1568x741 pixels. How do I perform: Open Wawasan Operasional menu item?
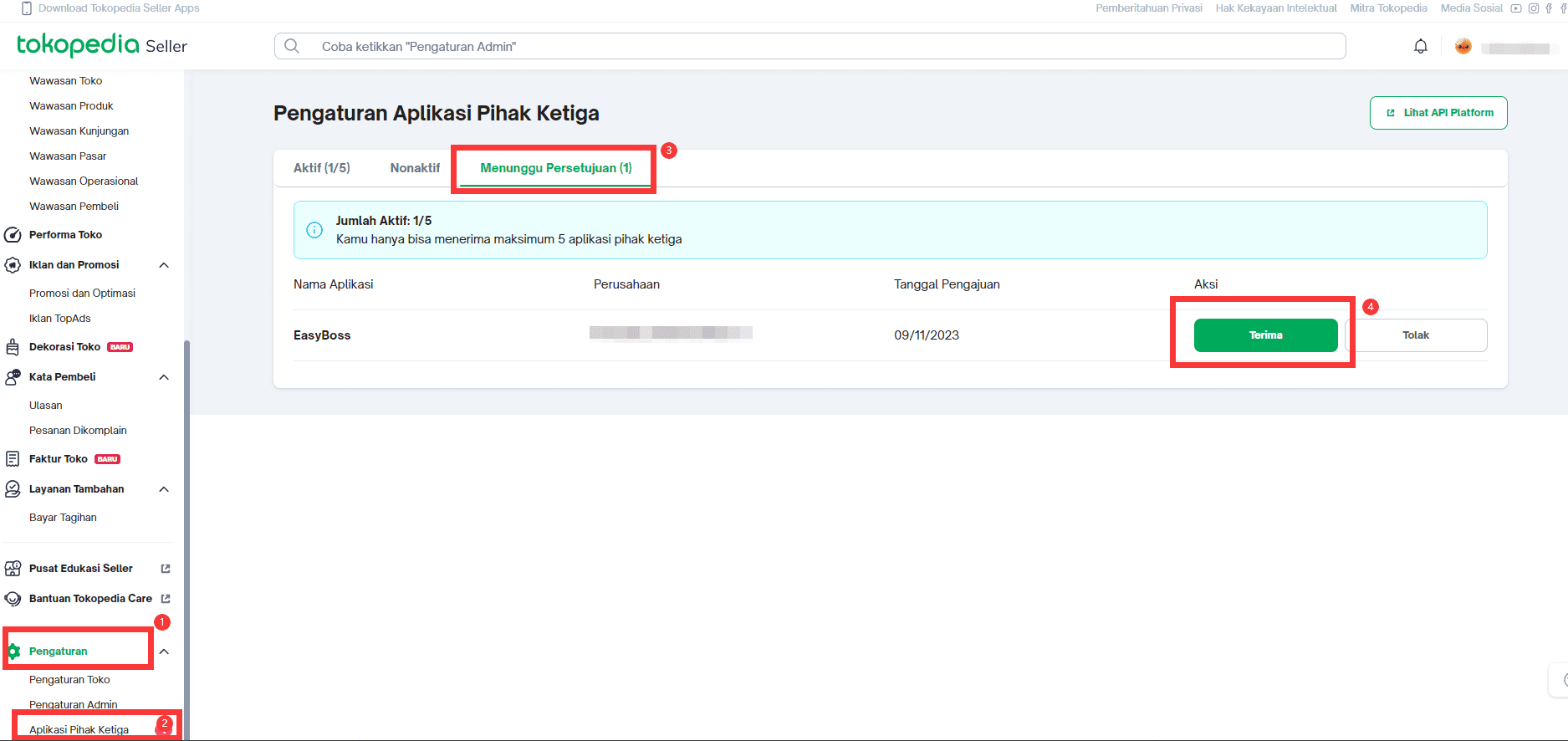pyautogui.click(x=84, y=181)
